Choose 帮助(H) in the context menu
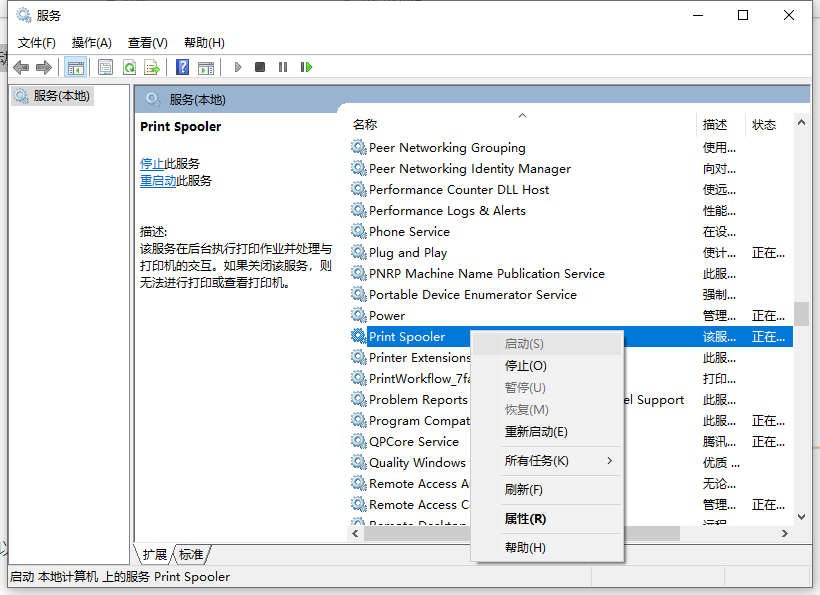Screen dimensions: 820x595 pyautogui.click(x=546, y=547)
